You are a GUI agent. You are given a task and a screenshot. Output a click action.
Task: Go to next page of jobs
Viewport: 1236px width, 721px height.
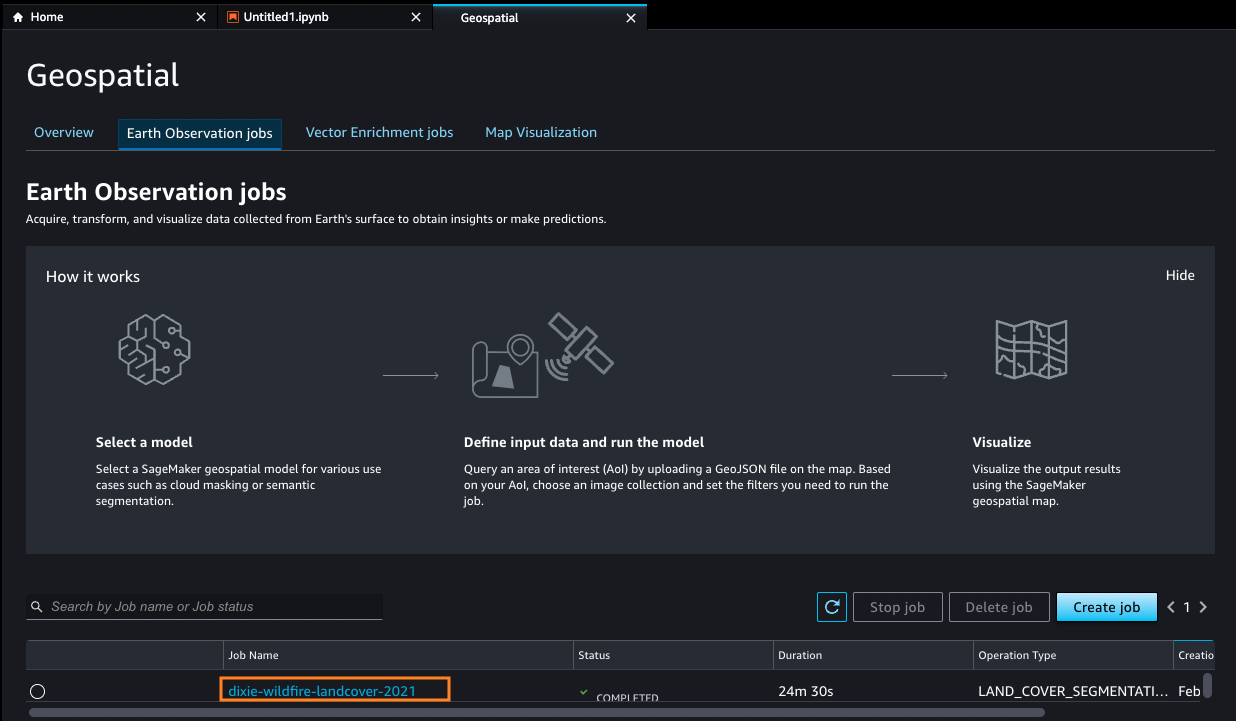(1203, 607)
